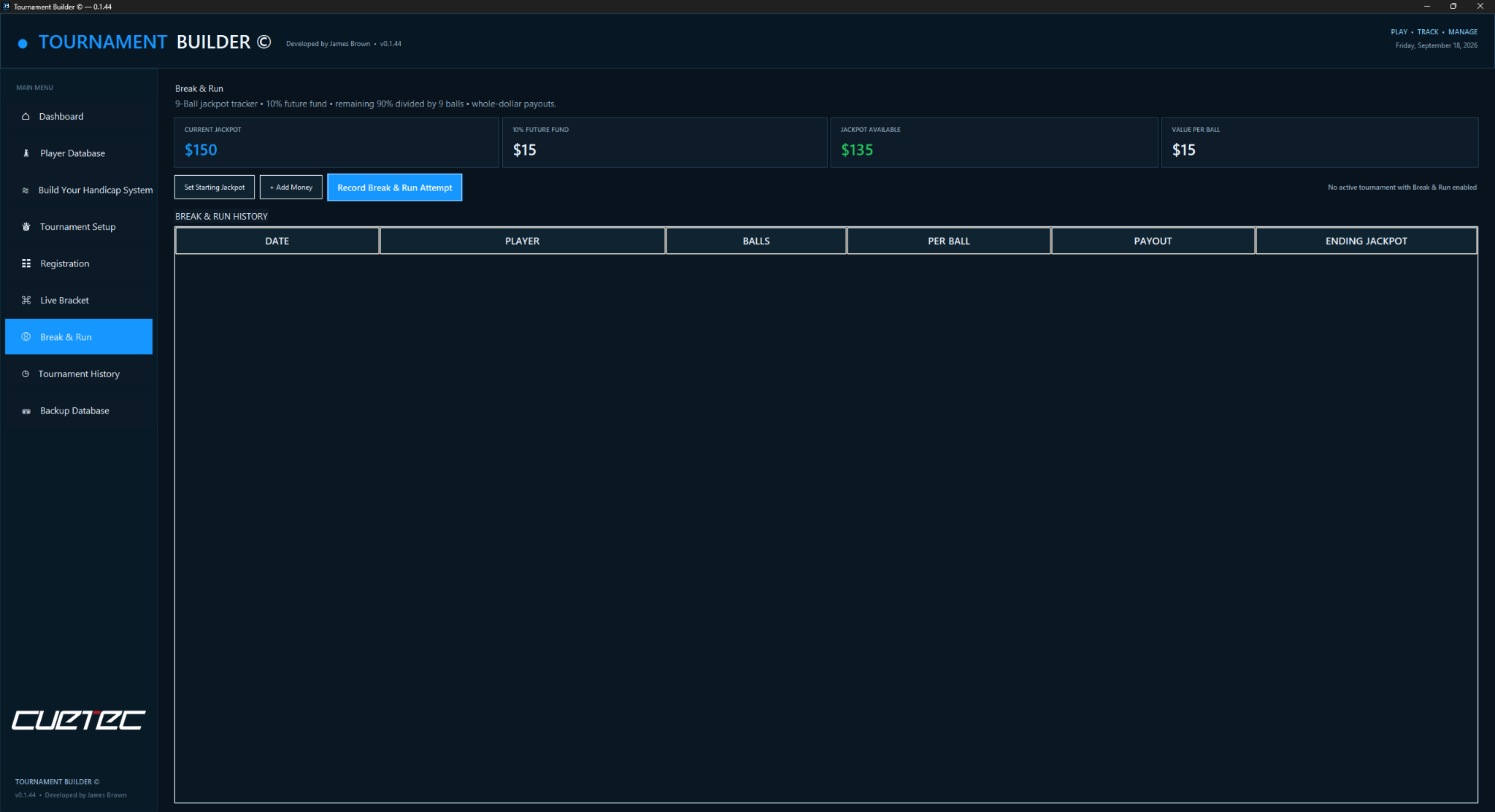Click the Handicap System wave icon
The width and height of the screenshot is (1495, 812).
25,190
